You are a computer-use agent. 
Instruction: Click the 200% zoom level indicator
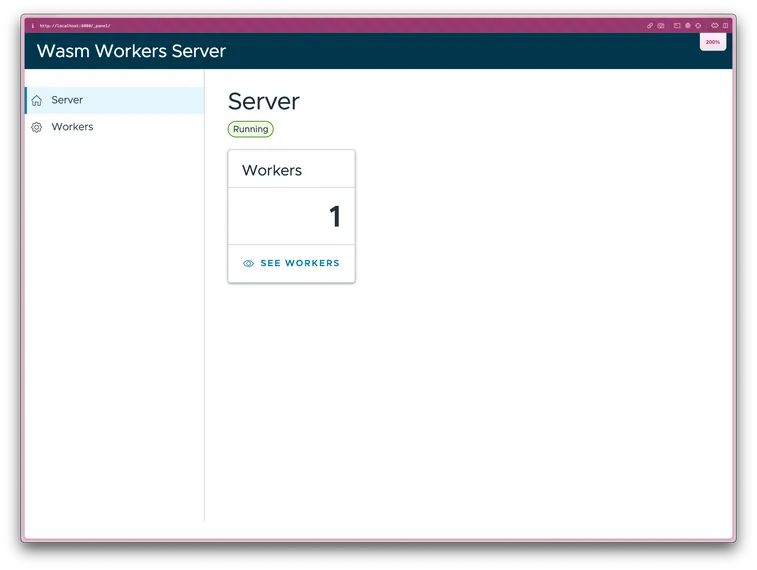713,42
